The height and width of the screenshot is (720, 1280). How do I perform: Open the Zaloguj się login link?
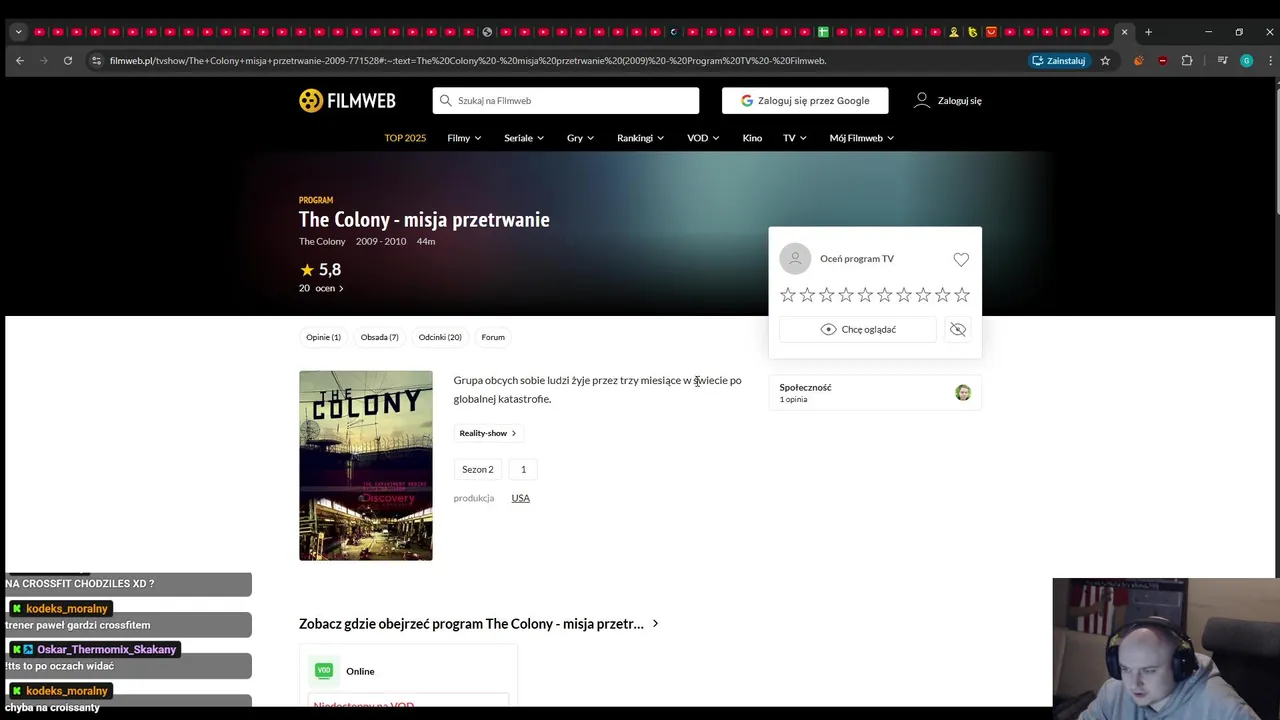click(x=948, y=100)
